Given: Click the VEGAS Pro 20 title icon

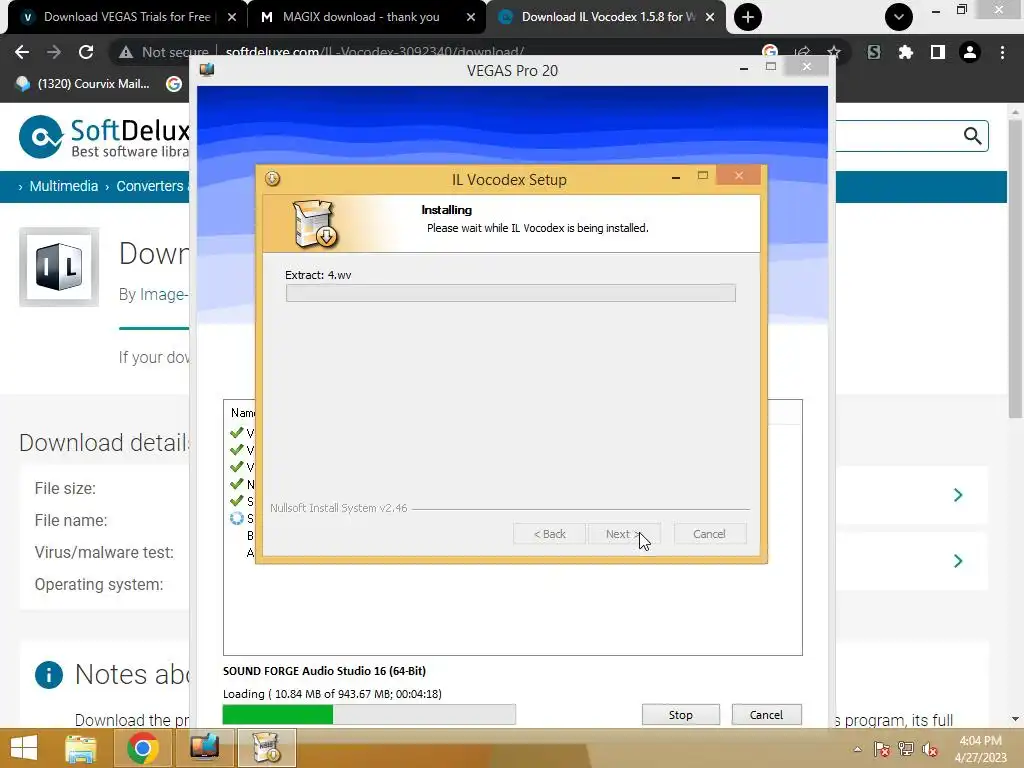Looking at the screenshot, I should 207,70.
